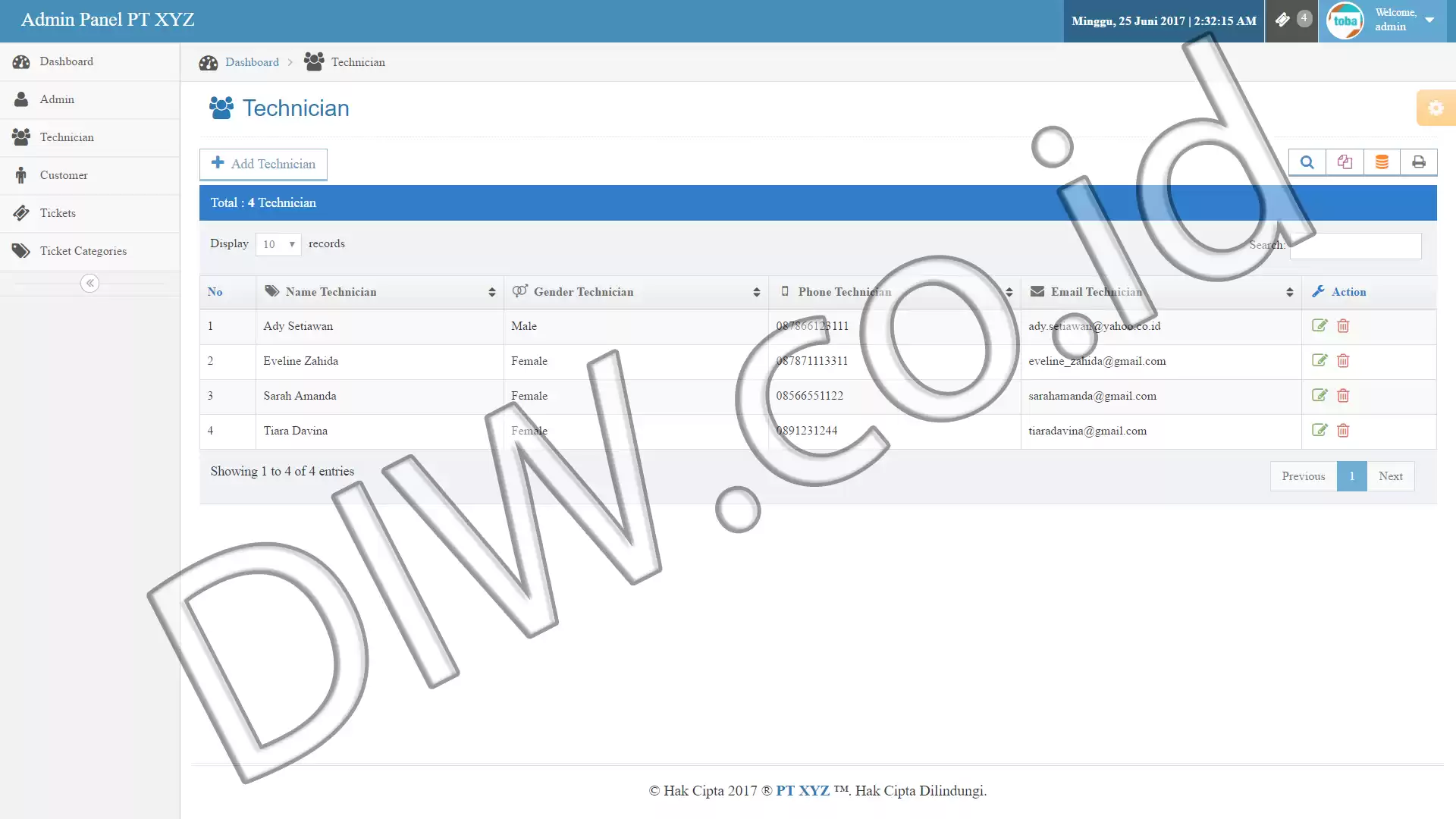Follow the Dashboard breadcrumb link
The height and width of the screenshot is (819, 1456).
pyautogui.click(x=252, y=62)
